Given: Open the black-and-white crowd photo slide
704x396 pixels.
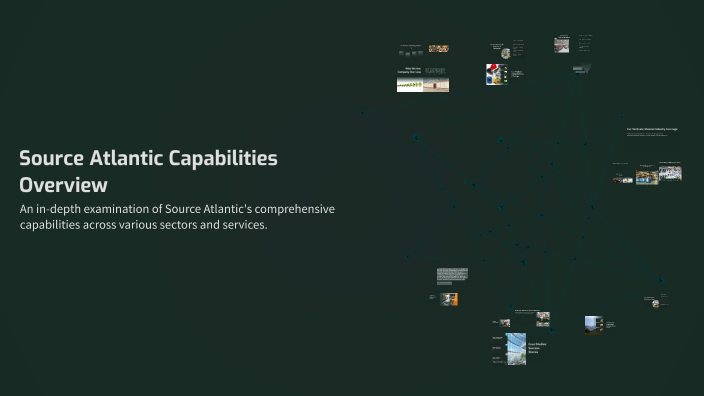Looking at the screenshot, I should click(670, 173).
